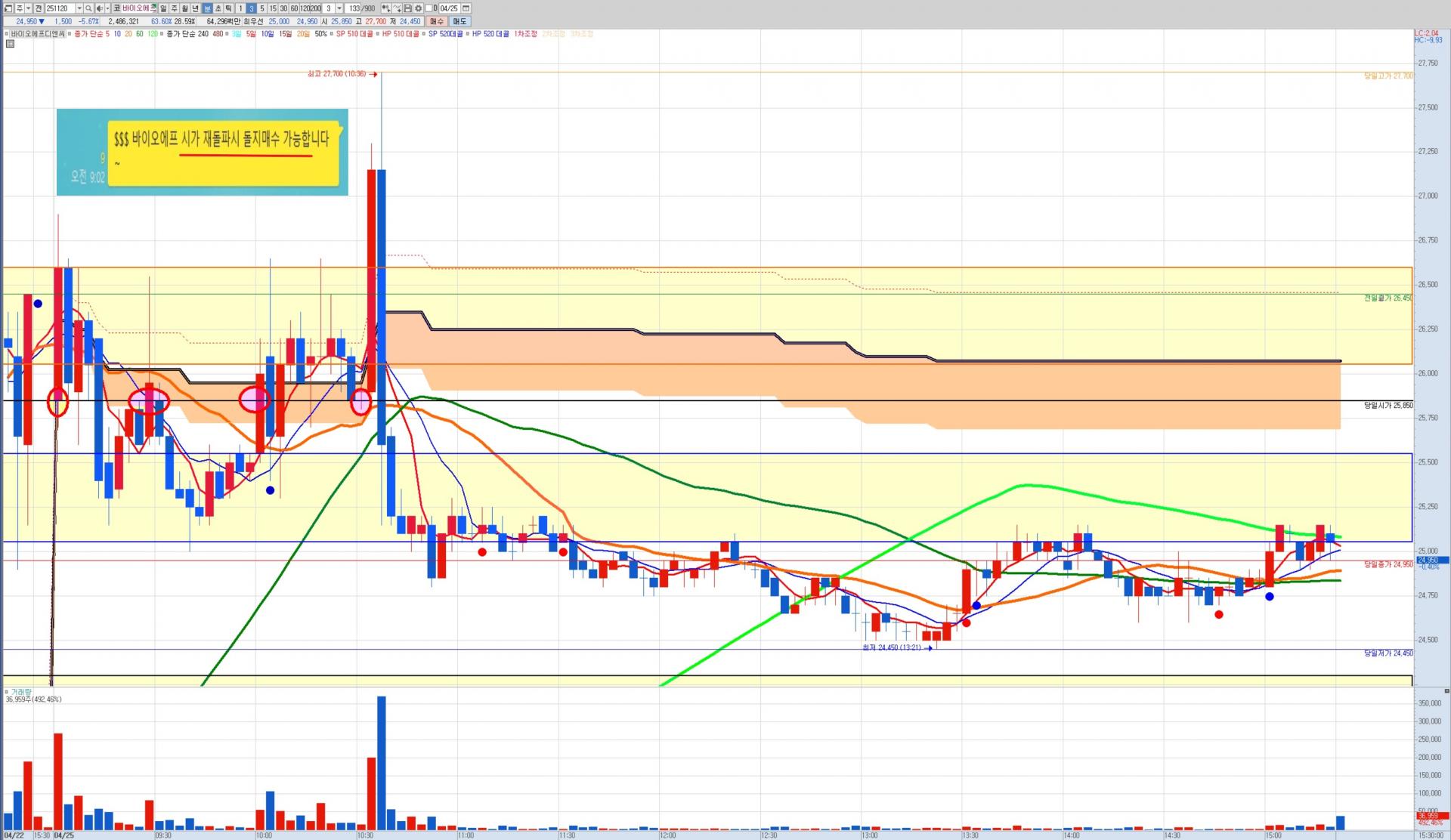
Task: Open the minute interval value dropdown arrow
Action: [x=339, y=8]
